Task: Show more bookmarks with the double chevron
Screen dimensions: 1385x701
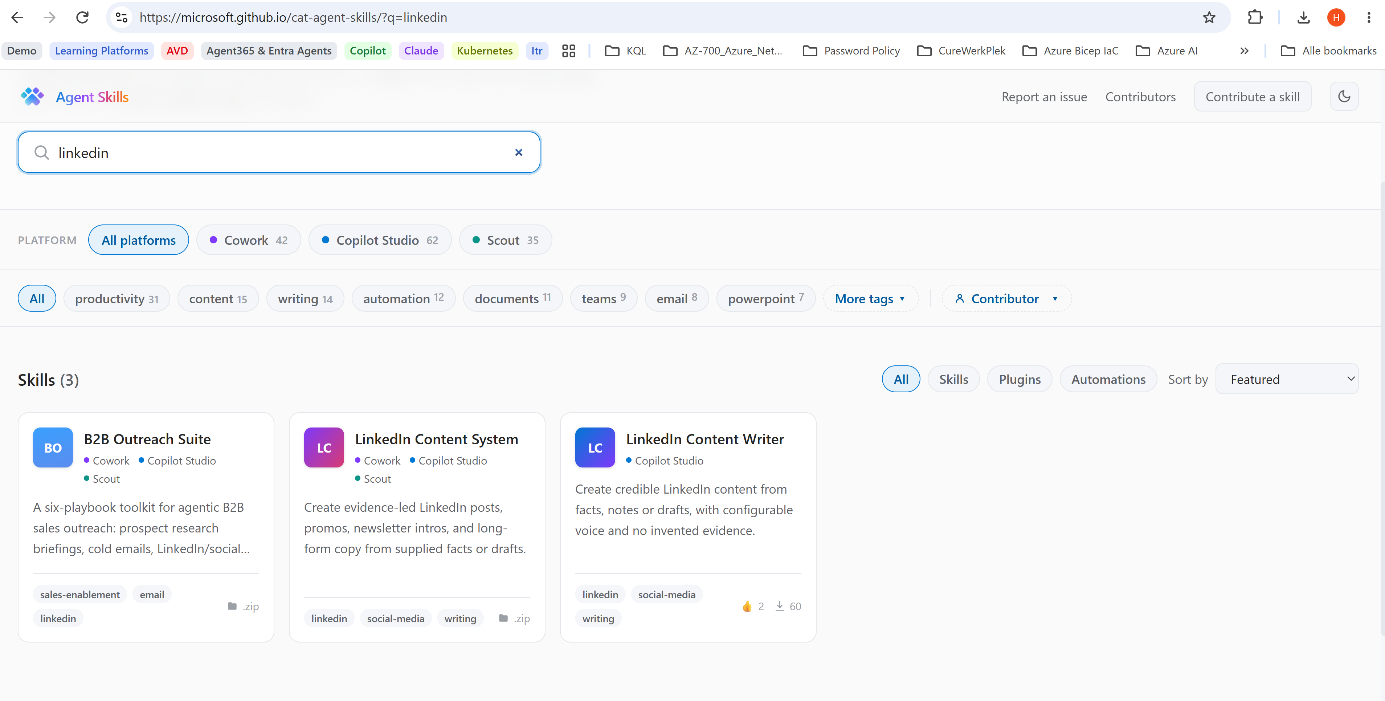Action: pyautogui.click(x=1244, y=51)
